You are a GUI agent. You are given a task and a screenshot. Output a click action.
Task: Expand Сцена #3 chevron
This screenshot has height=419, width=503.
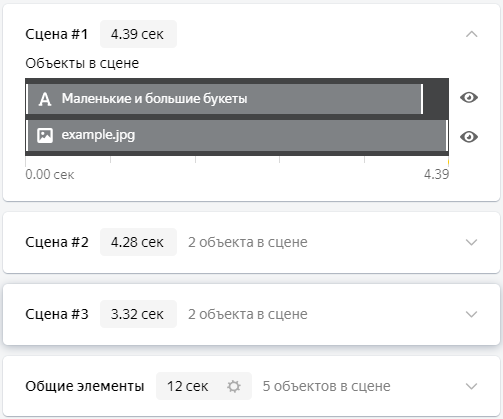471,314
